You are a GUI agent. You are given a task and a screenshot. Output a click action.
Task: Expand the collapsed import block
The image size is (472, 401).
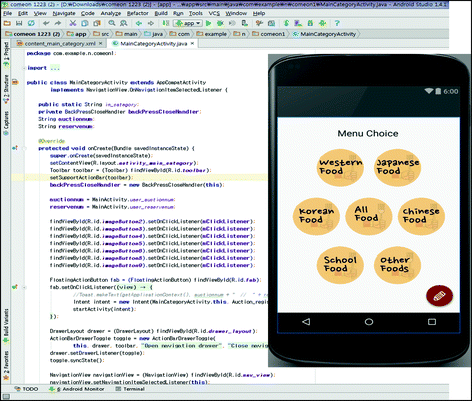pos(24,68)
